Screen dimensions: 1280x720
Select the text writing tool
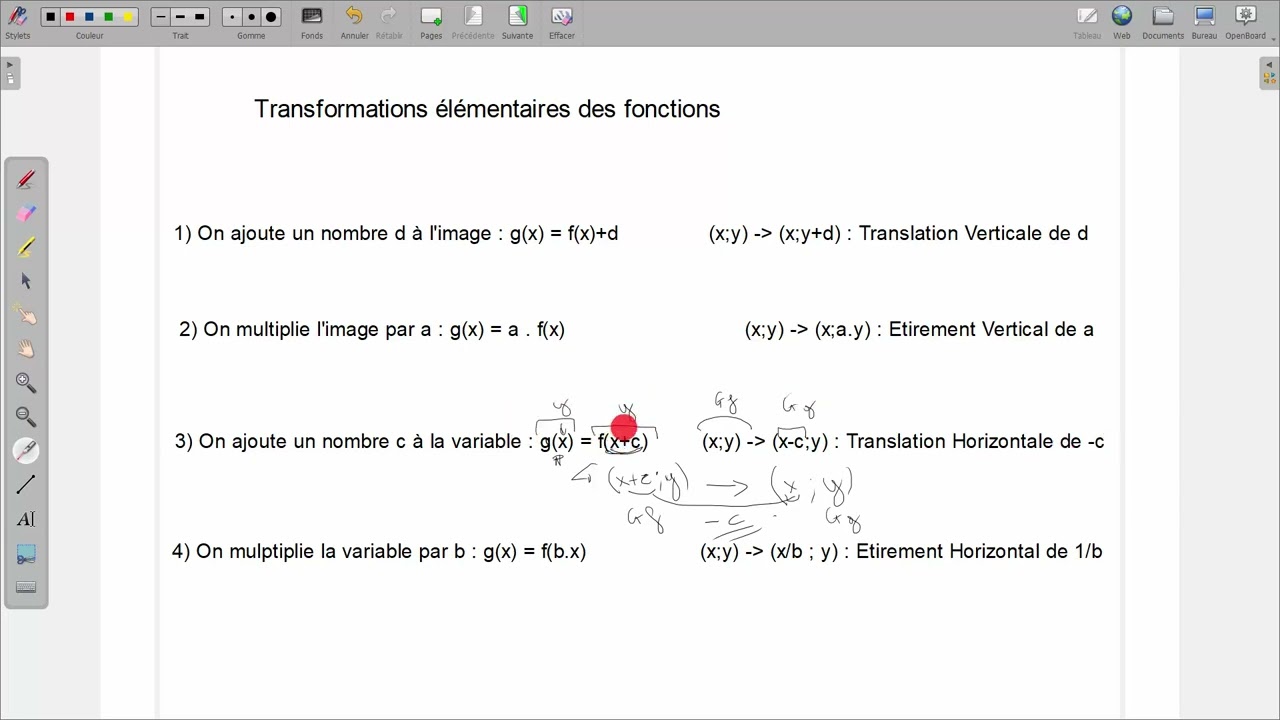(x=26, y=519)
